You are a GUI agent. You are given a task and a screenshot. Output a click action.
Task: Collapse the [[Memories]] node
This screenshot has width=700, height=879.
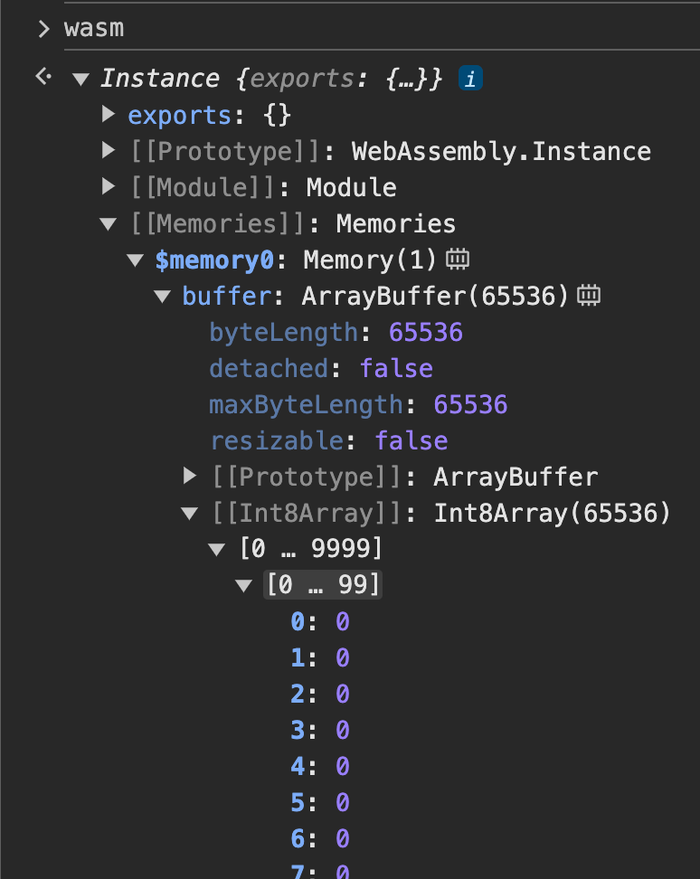point(108,224)
